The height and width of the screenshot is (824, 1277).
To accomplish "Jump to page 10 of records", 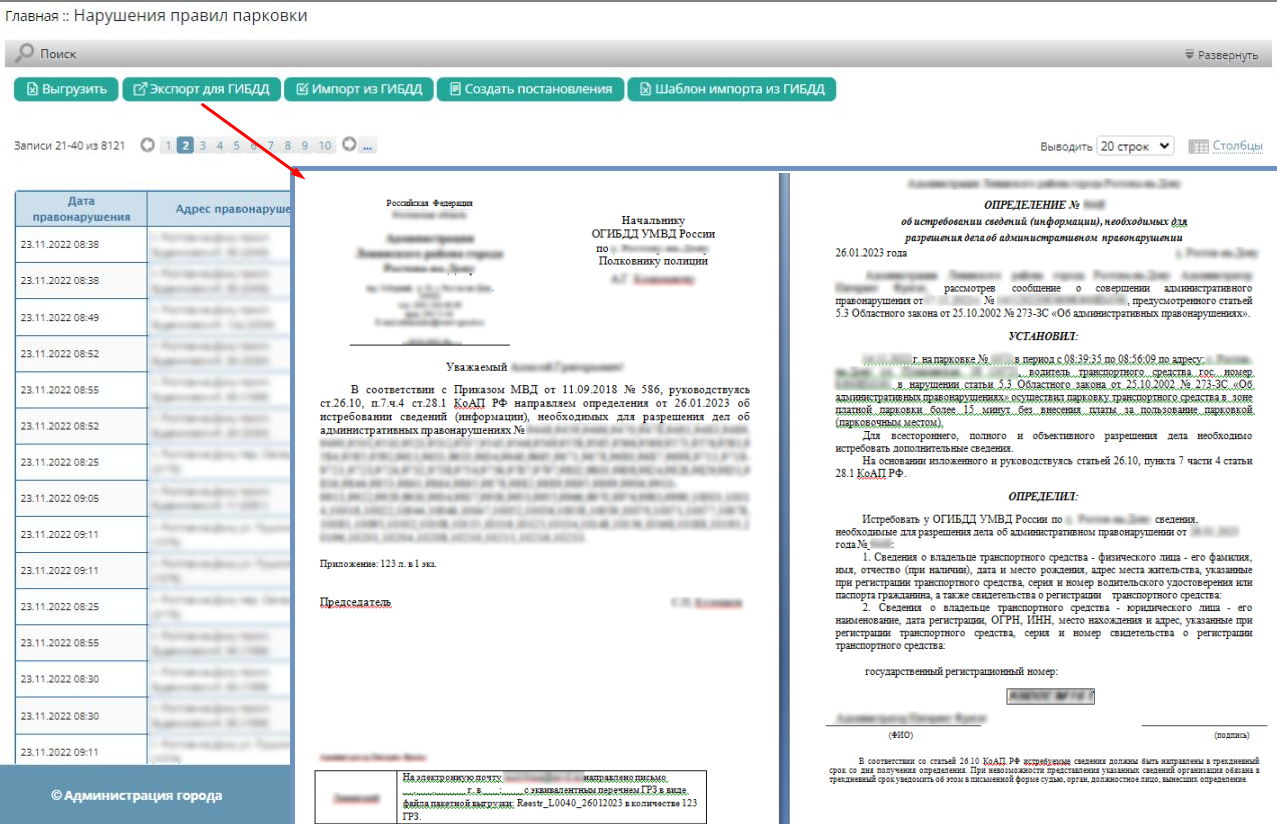I will [x=325, y=146].
